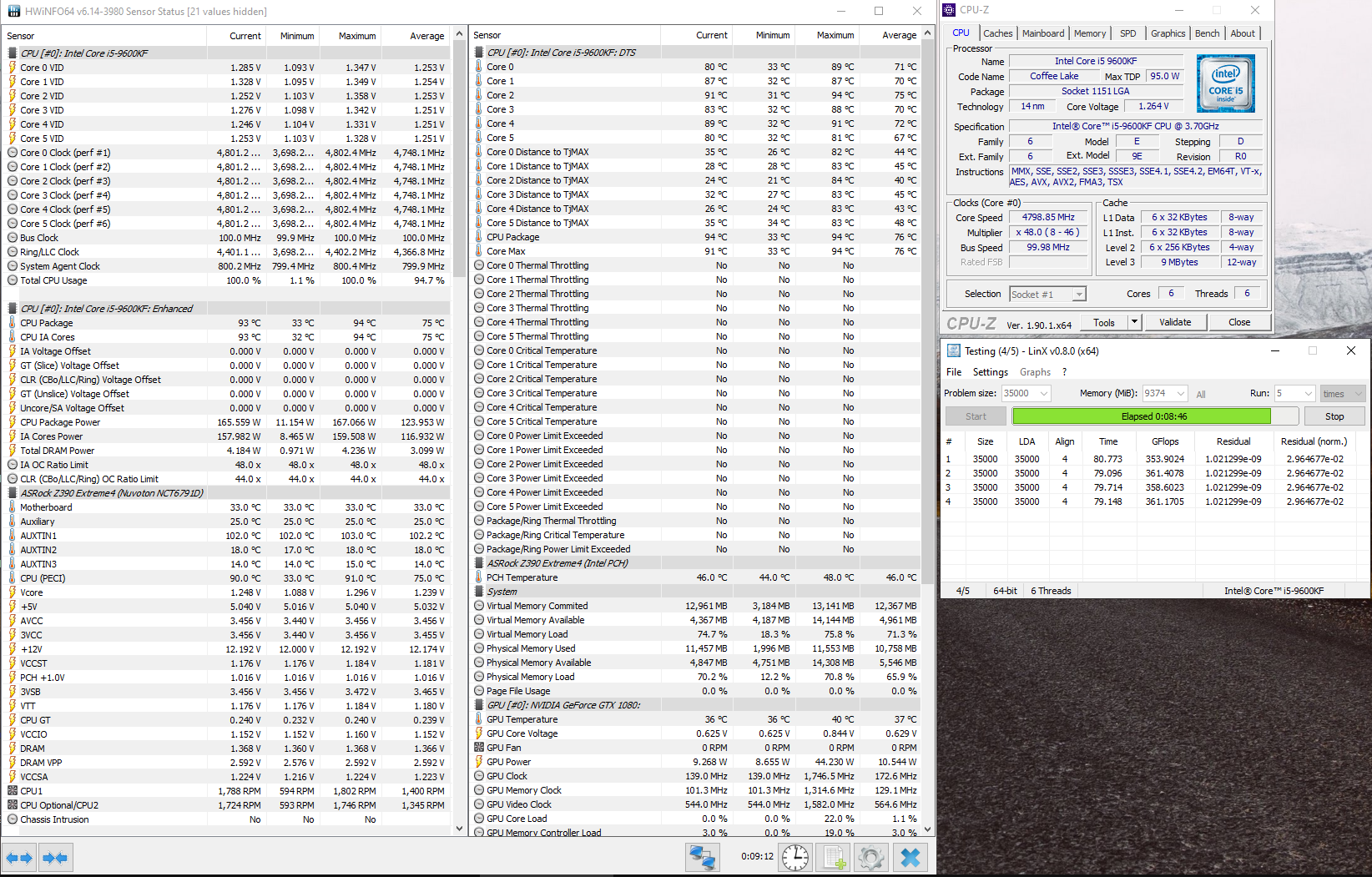Image resolution: width=1372 pixels, height=877 pixels.
Task: Open the Bench tab in CPU-Z
Action: point(1207,33)
